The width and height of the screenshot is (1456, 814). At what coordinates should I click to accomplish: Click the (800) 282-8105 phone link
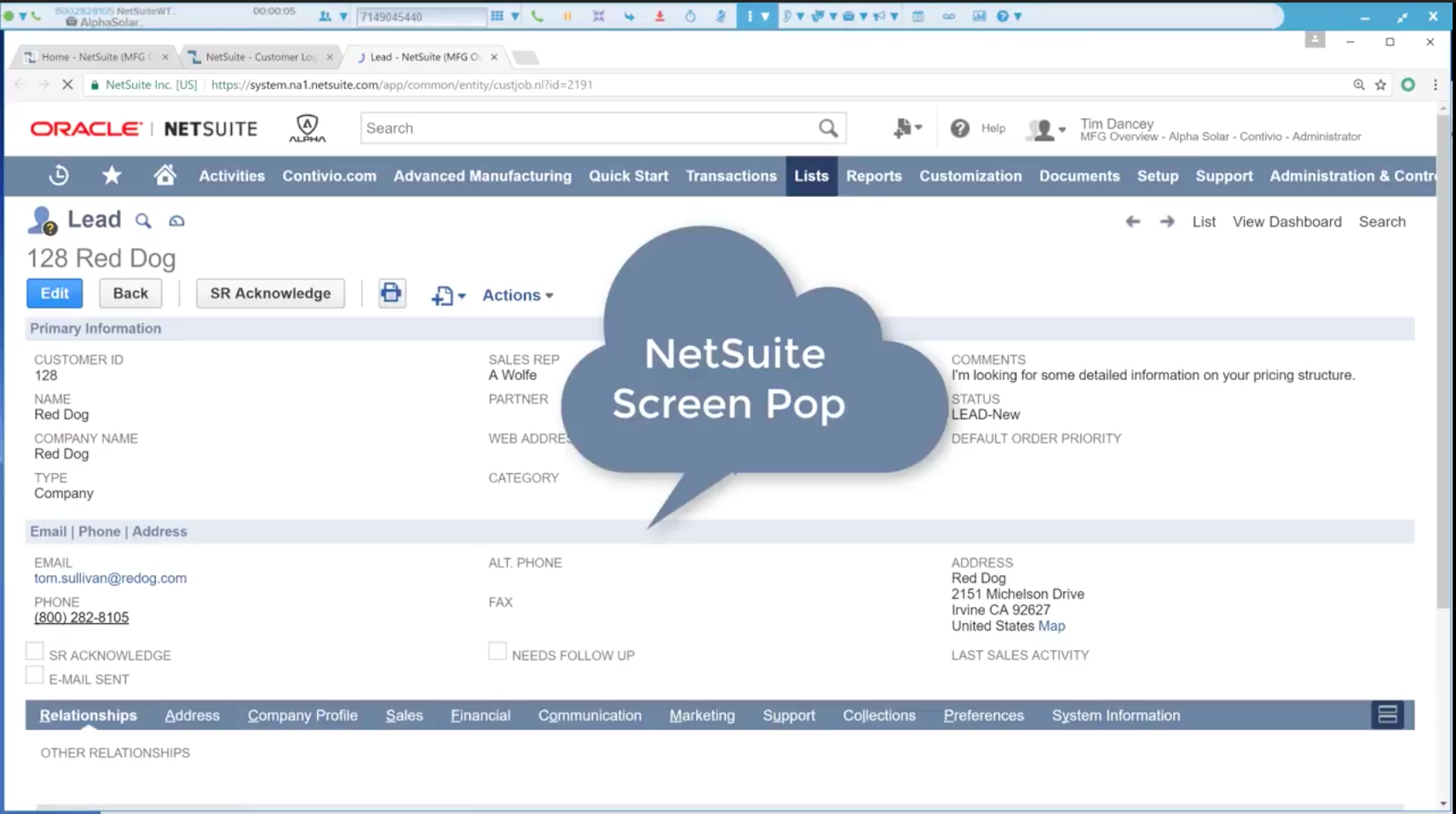[81, 618]
